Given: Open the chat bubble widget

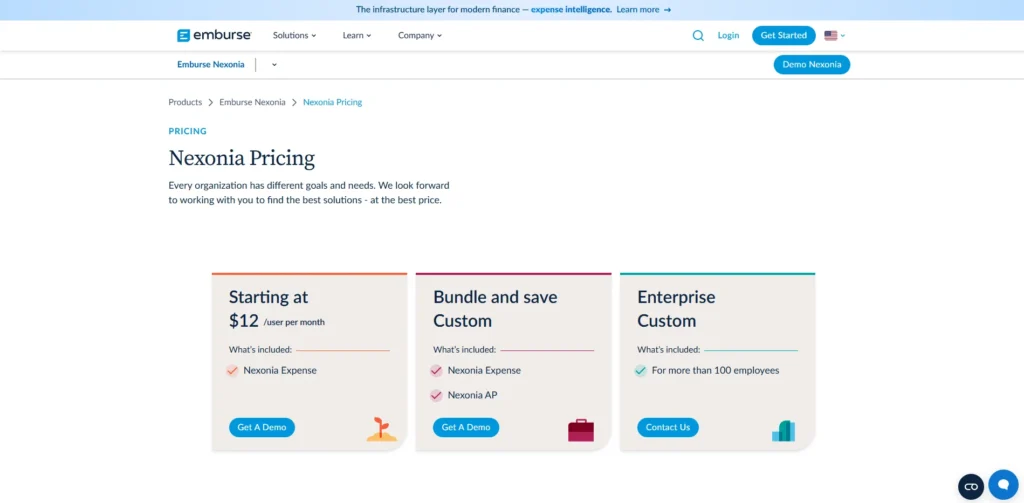Looking at the screenshot, I should pyautogui.click(x=1004, y=484).
